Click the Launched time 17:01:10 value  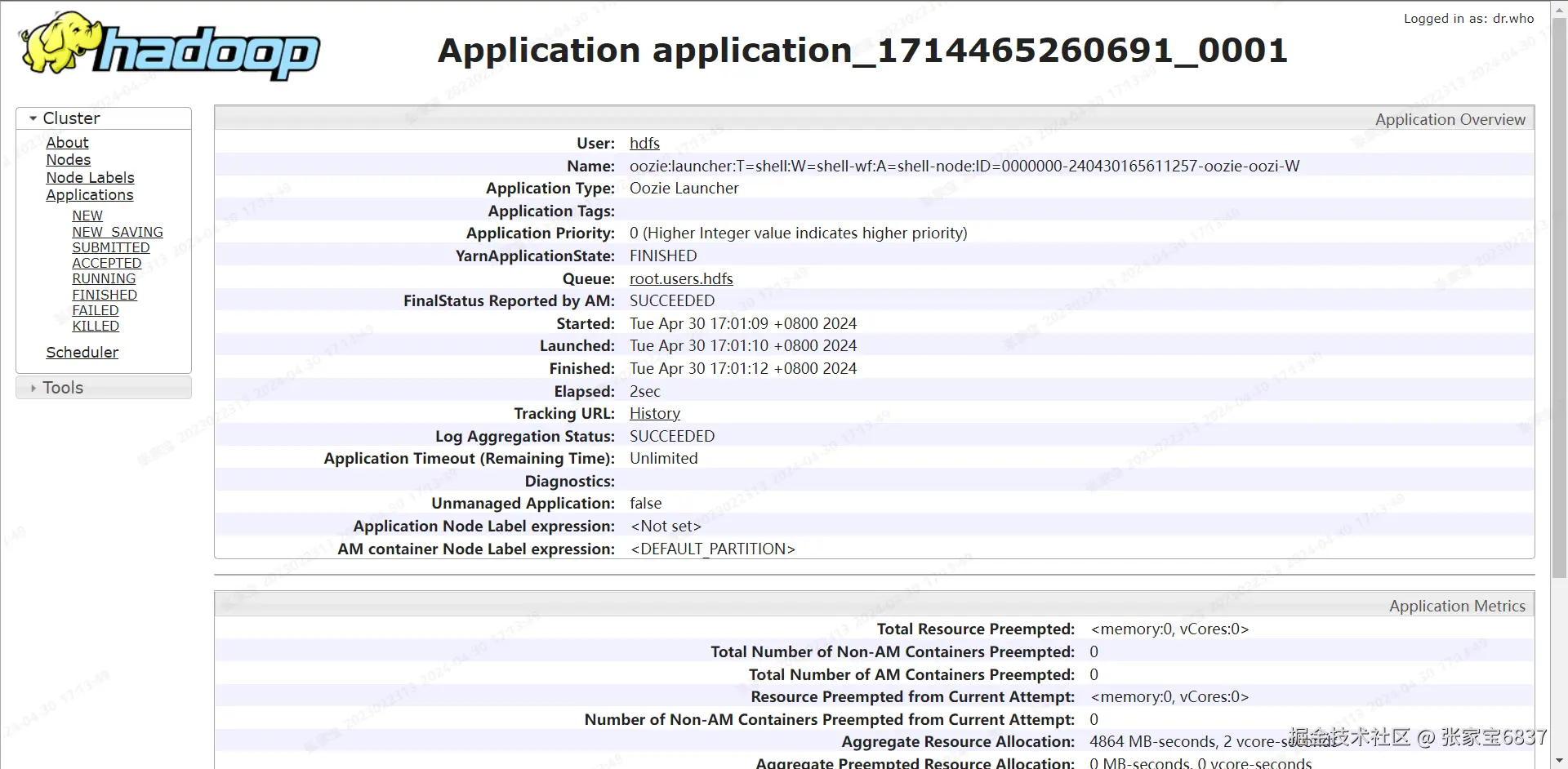[743, 346]
